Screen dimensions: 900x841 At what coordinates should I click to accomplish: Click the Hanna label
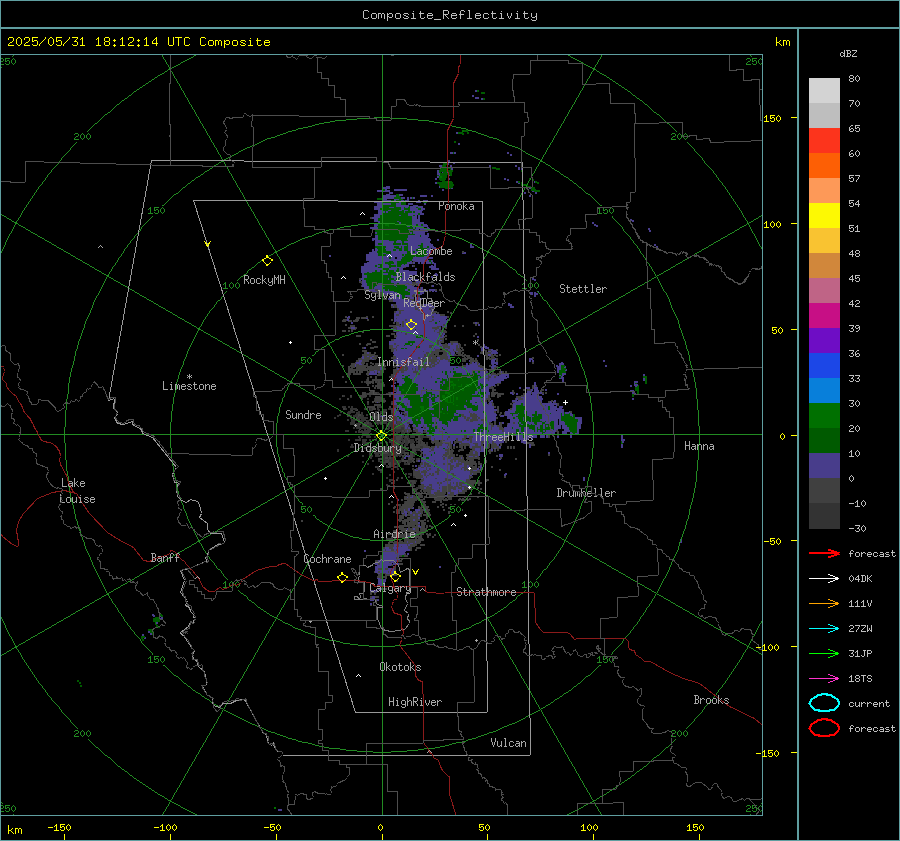tap(699, 446)
